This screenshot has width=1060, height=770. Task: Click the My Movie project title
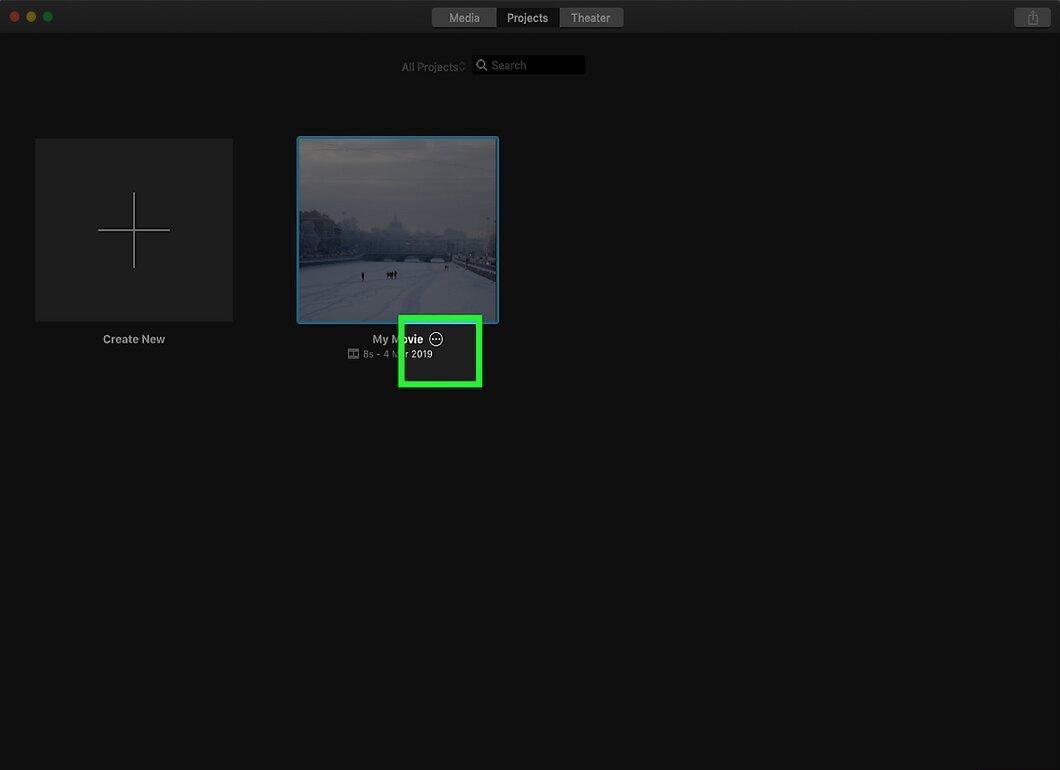click(x=398, y=339)
